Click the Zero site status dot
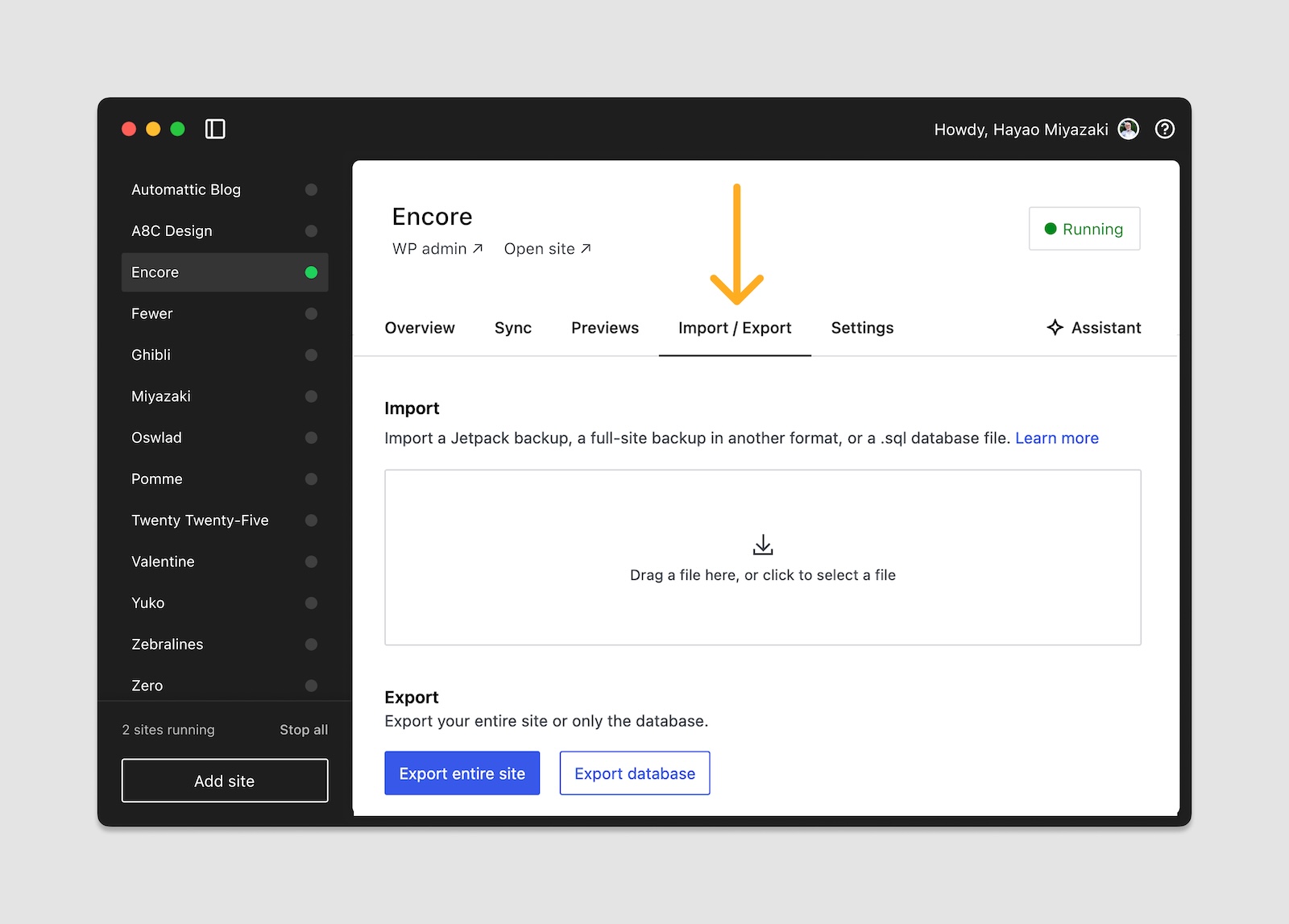1289x924 pixels. tap(311, 686)
